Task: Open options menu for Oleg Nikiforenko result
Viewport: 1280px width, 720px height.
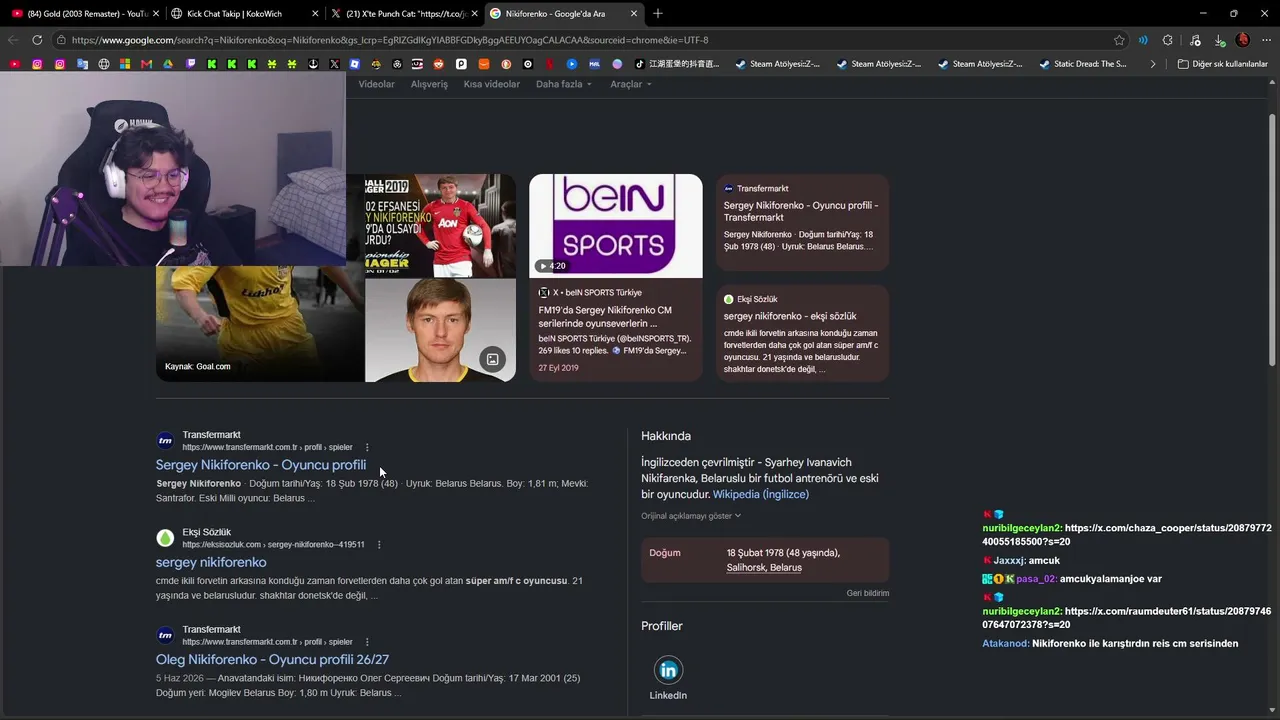Action: 367,642
